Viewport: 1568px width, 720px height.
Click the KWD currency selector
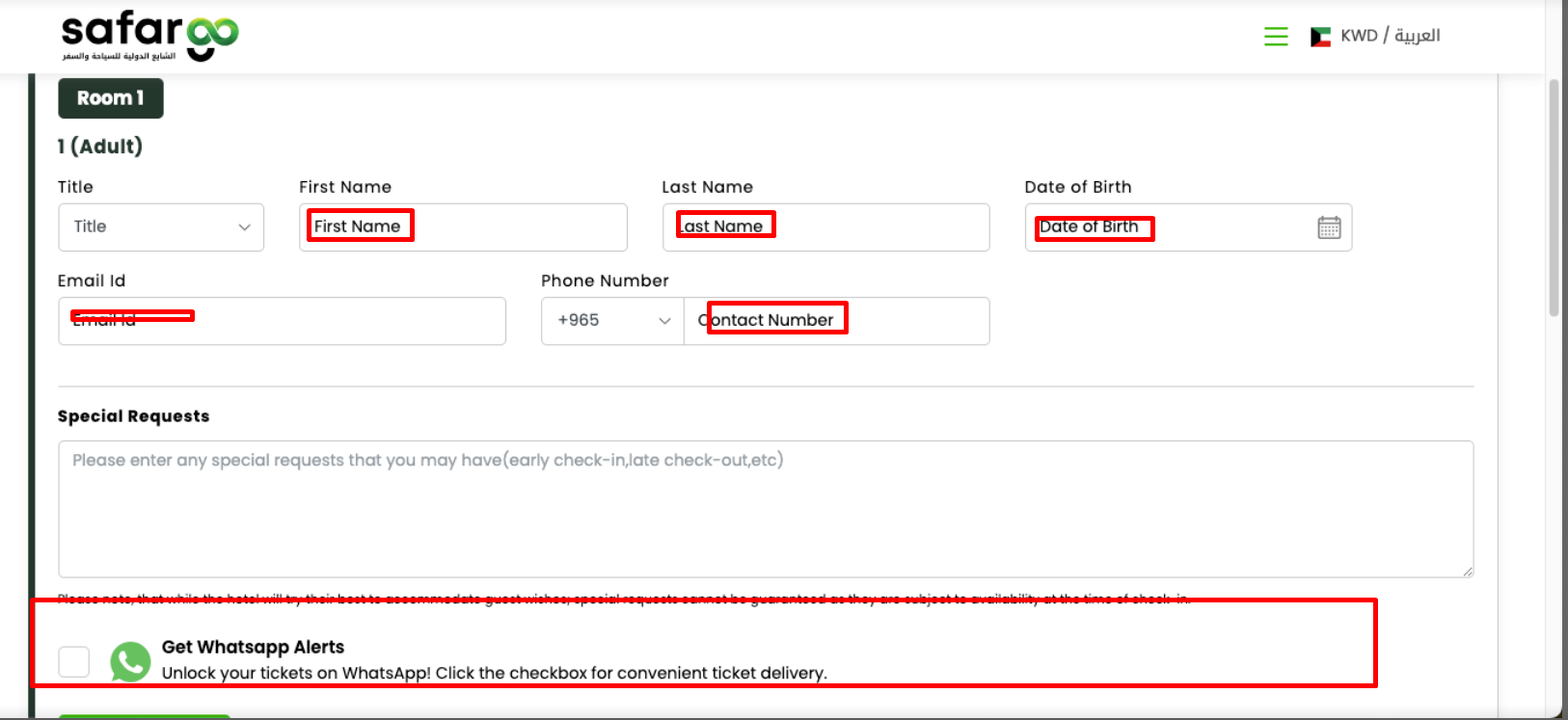1359,36
